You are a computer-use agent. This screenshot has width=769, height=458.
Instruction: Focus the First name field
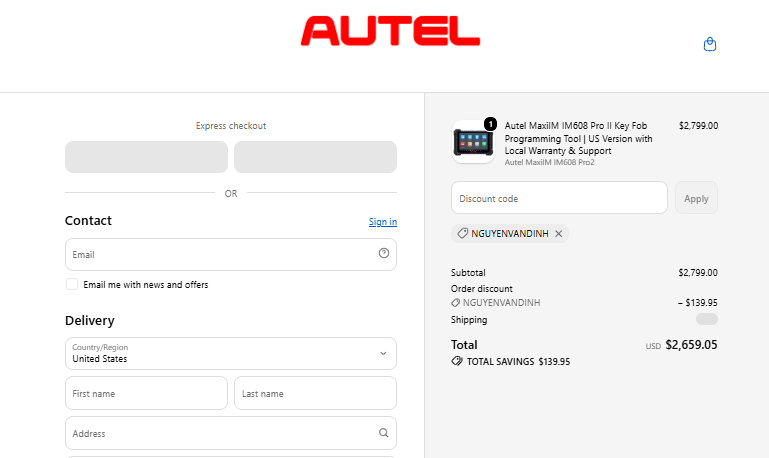(x=146, y=393)
